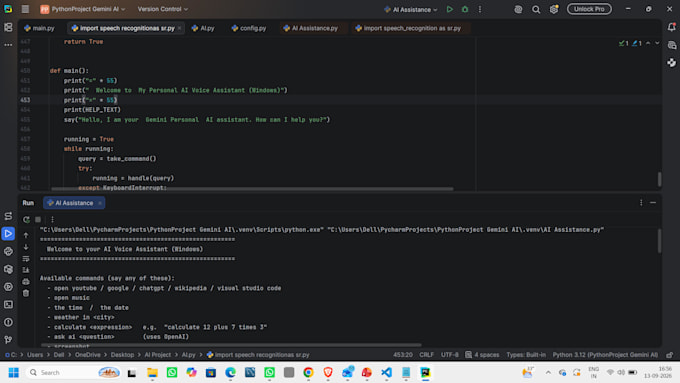Jump down the stack trace in console
The image size is (680, 383).
pos(26,247)
